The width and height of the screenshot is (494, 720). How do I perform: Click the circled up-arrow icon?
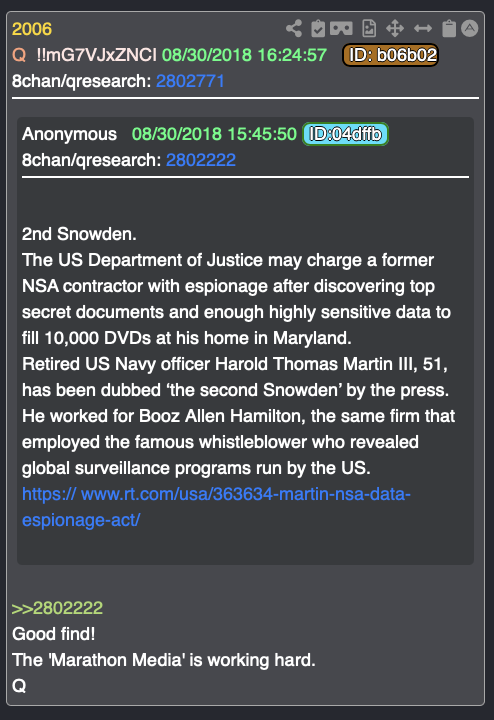click(469, 28)
